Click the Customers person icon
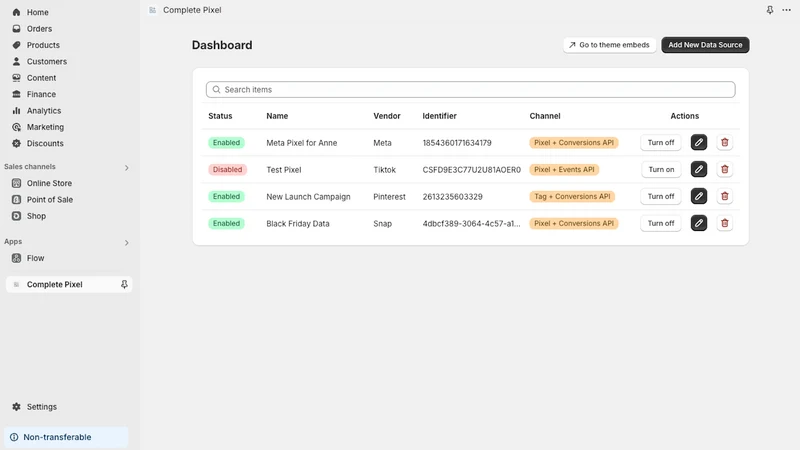Viewport: 800px width, 450px height. coord(16,61)
